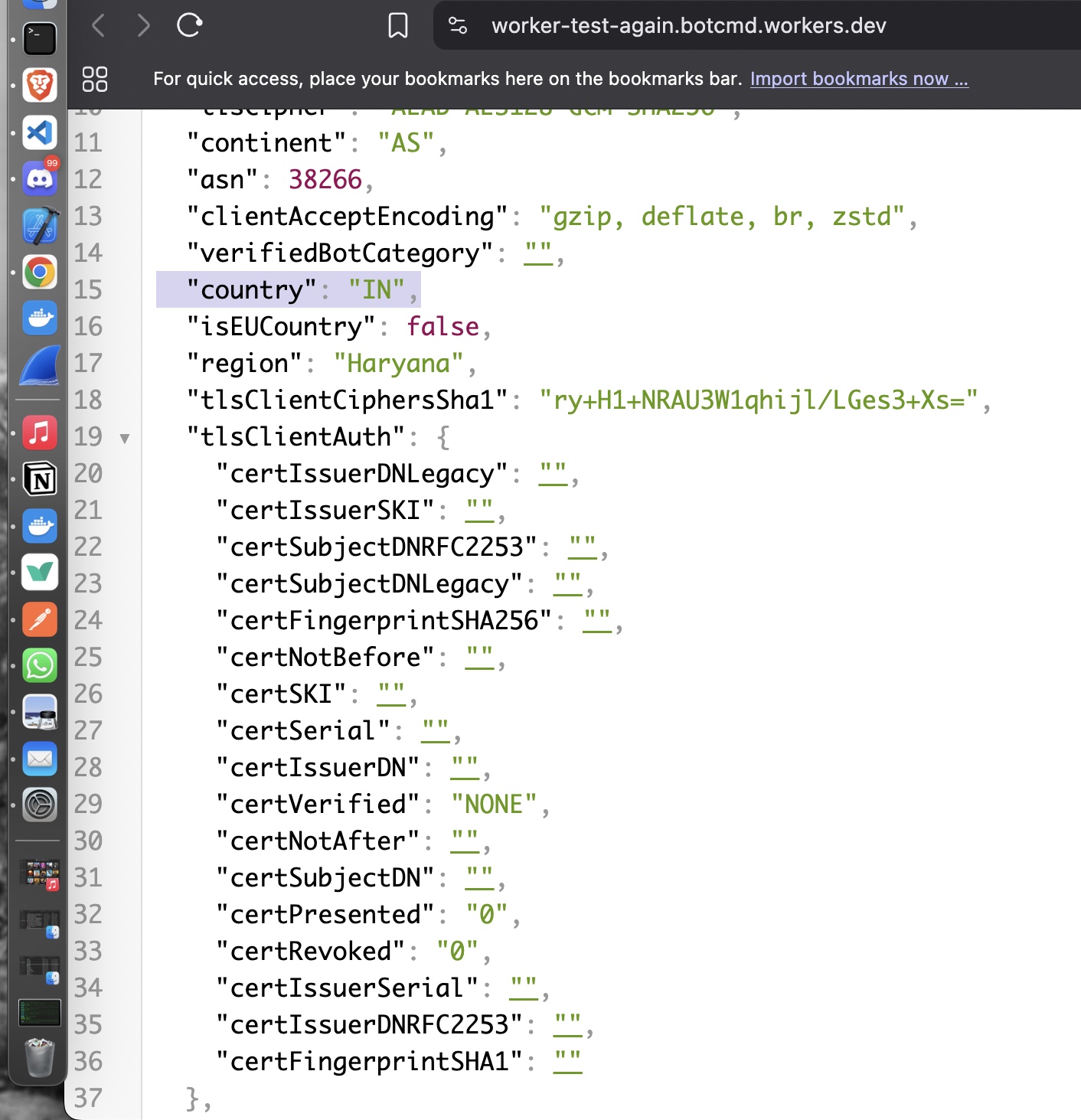1081x1120 pixels.
Task: Launch Wireshark shark-fin icon in Dock
Action: [x=40, y=364]
